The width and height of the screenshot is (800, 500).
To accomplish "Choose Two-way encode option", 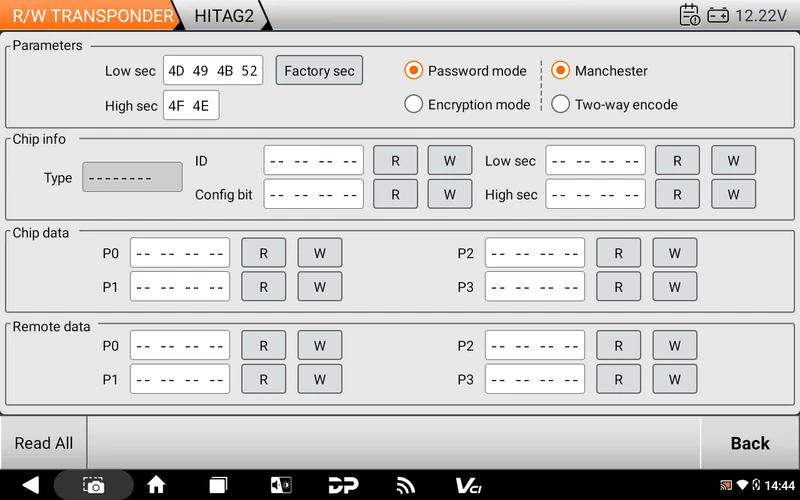I will (x=561, y=104).
